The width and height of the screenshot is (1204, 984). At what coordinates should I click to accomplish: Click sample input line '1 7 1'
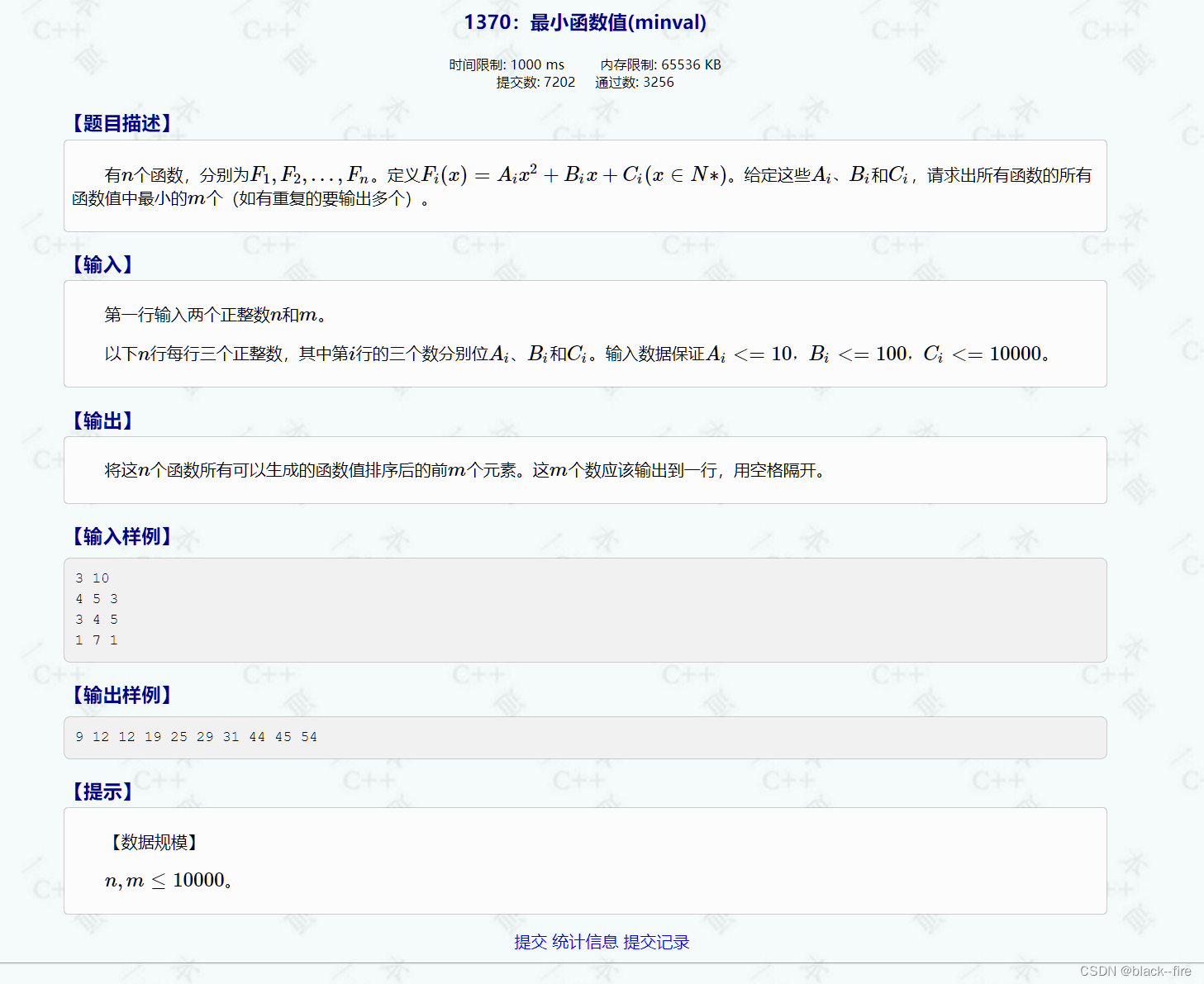(x=97, y=640)
